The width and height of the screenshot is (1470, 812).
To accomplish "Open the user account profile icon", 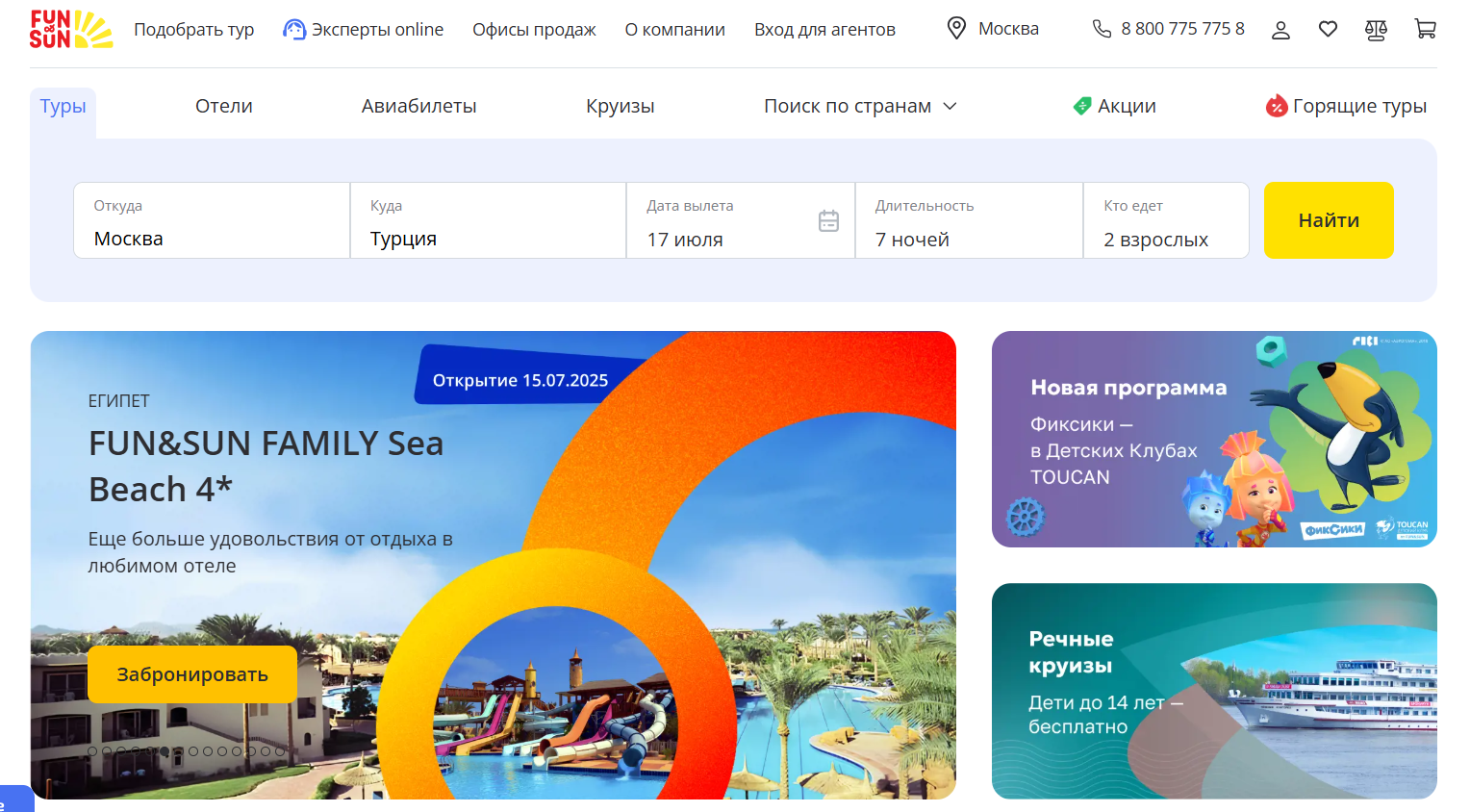I will tap(1280, 30).
